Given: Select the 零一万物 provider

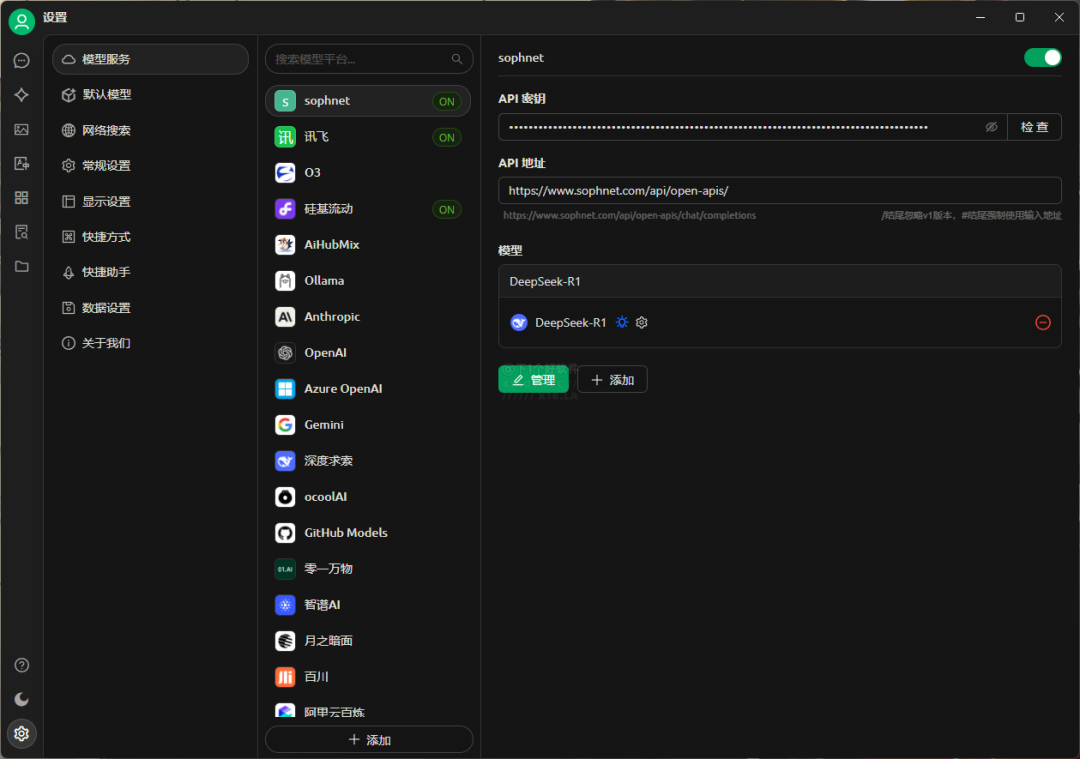Looking at the screenshot, I should (368, 569).
